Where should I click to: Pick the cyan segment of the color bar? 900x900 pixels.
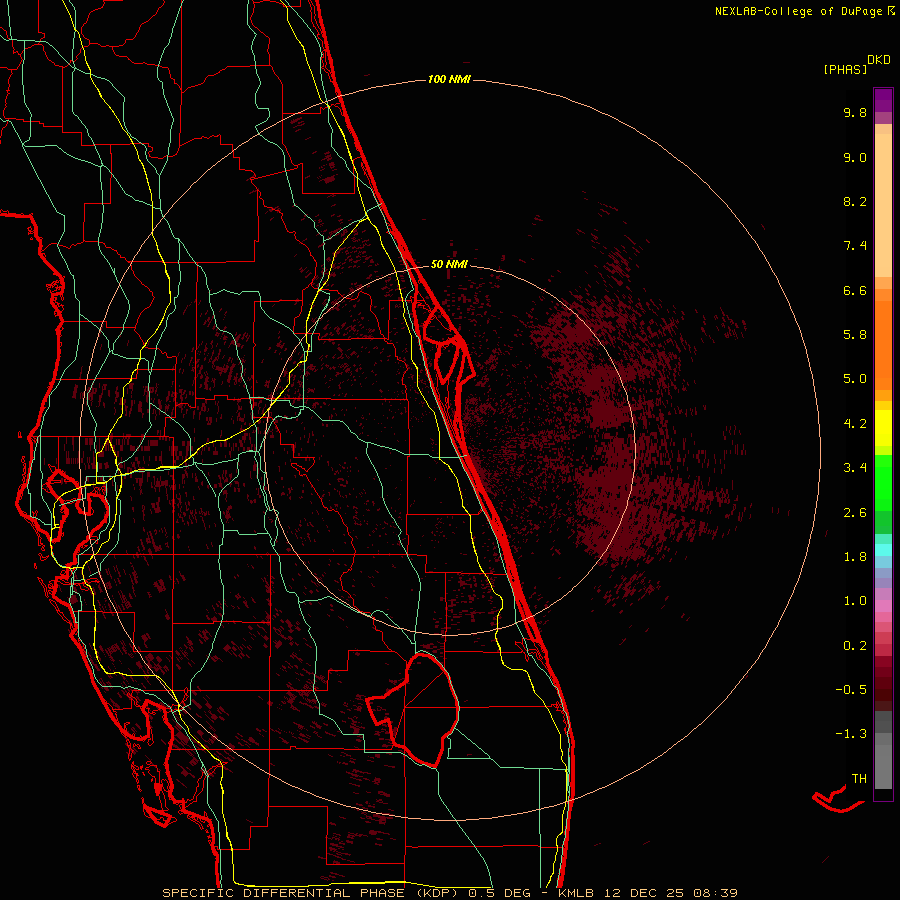883,550
